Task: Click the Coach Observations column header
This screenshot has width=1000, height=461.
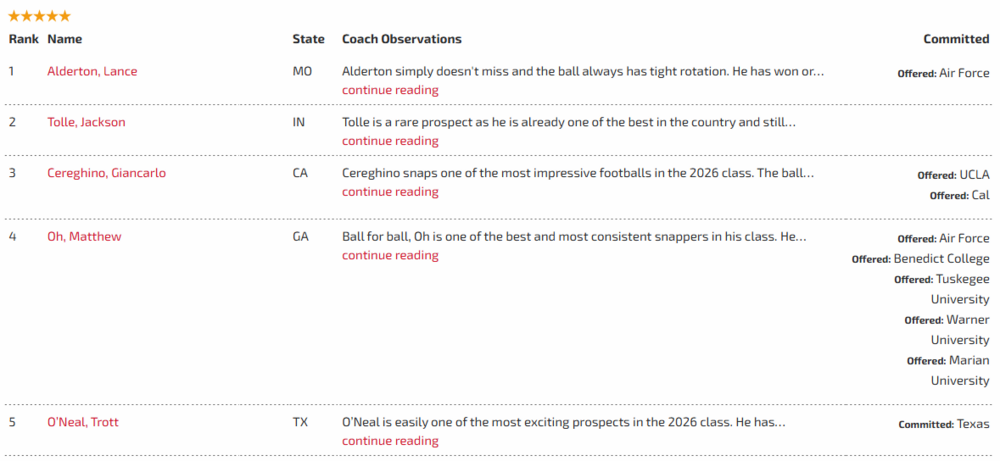Action: point(402,39)
